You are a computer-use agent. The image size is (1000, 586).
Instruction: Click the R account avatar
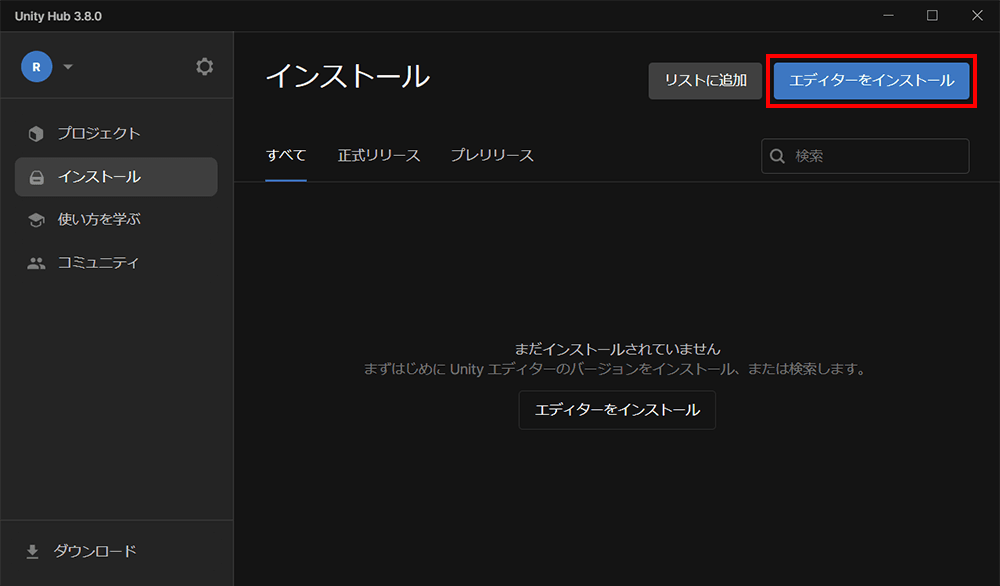pyautogui.click(x=36, y=66)
